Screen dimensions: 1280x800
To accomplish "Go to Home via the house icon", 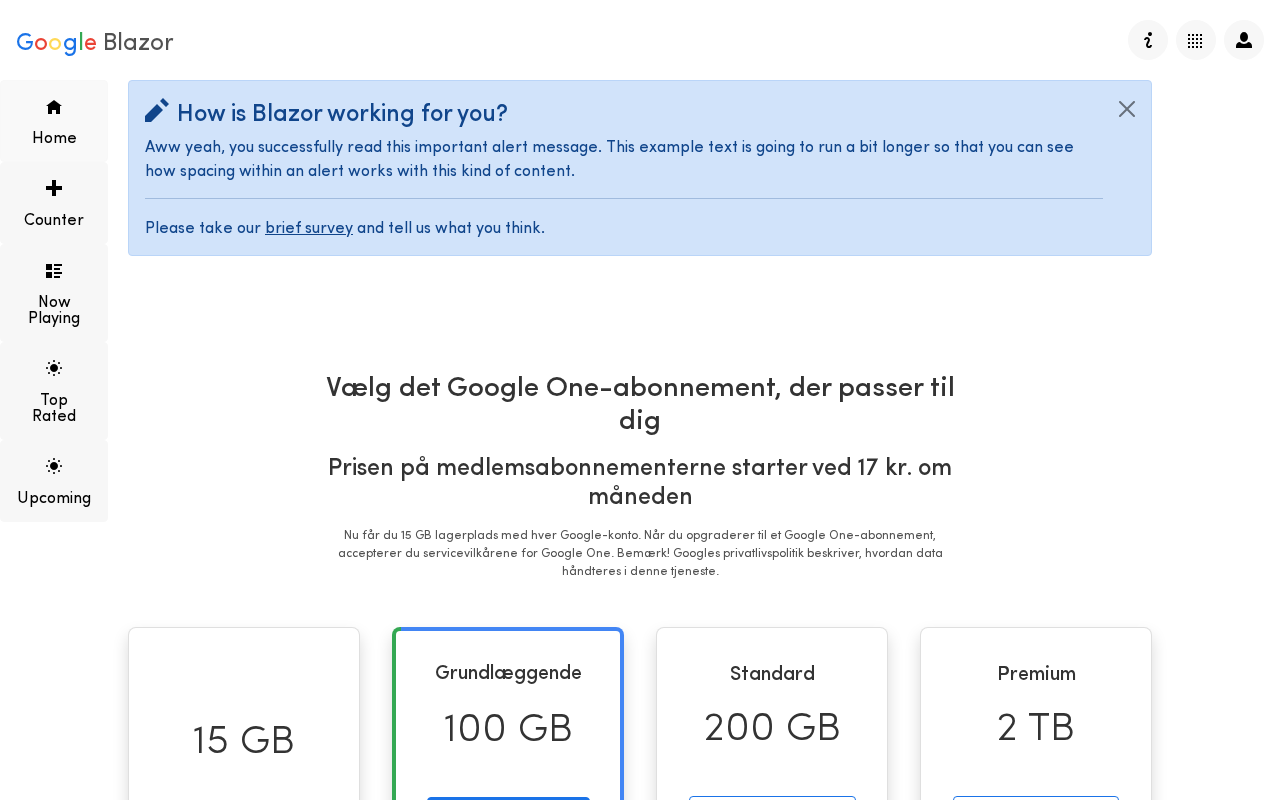I will coord(54,107).
